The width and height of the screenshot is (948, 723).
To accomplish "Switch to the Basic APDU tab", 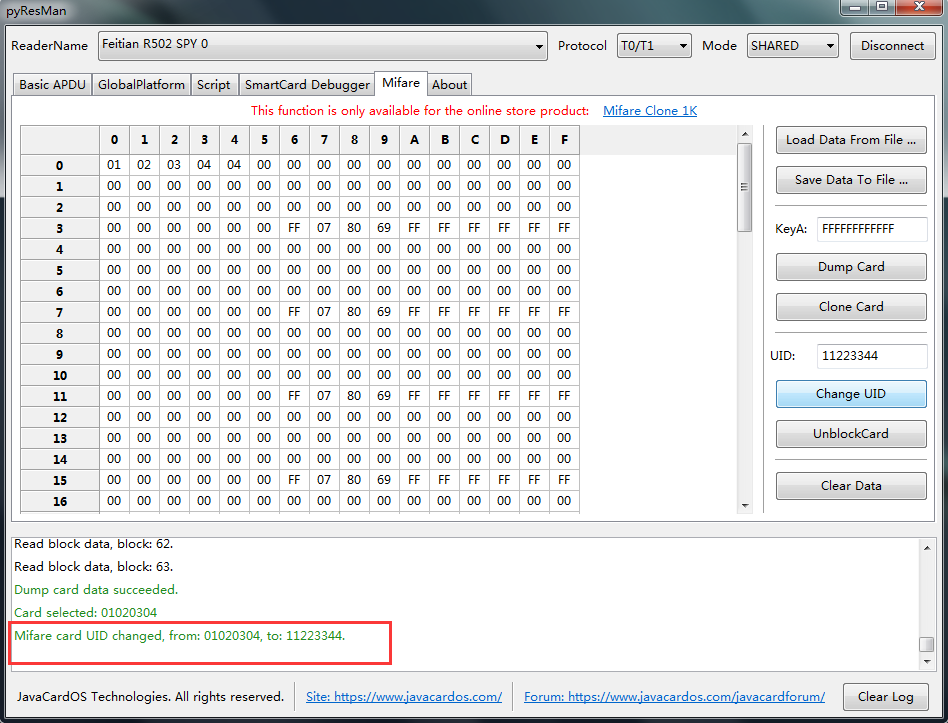I will click(52, 85).
